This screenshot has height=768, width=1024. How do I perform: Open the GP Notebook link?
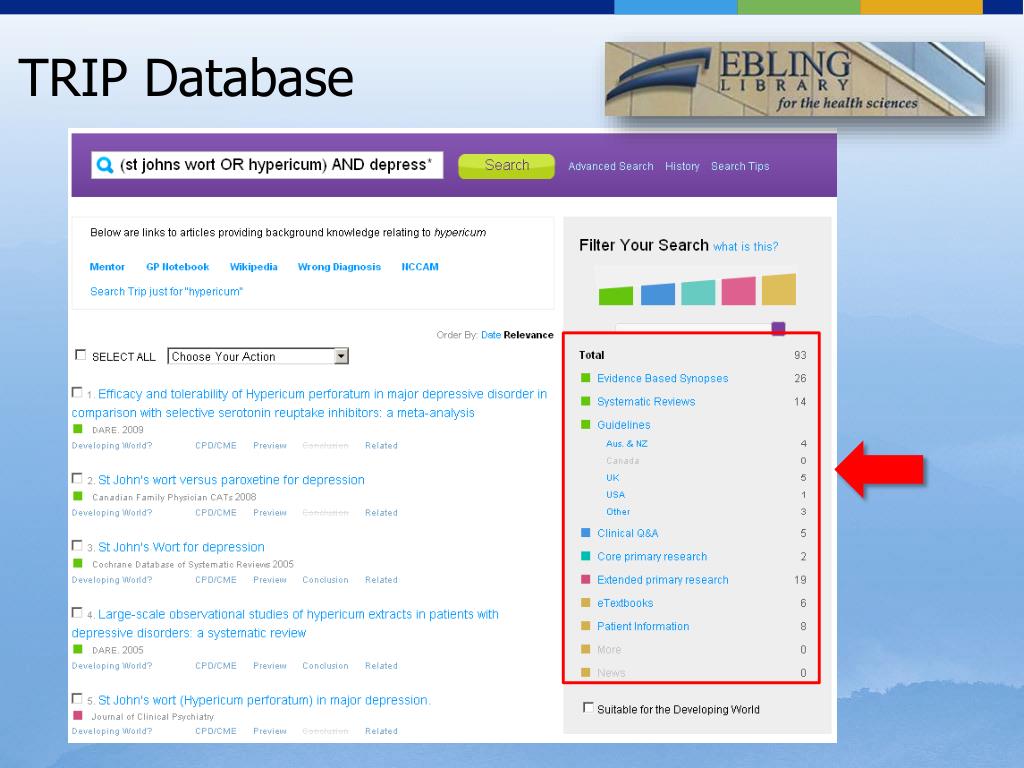tap(178, 266)
